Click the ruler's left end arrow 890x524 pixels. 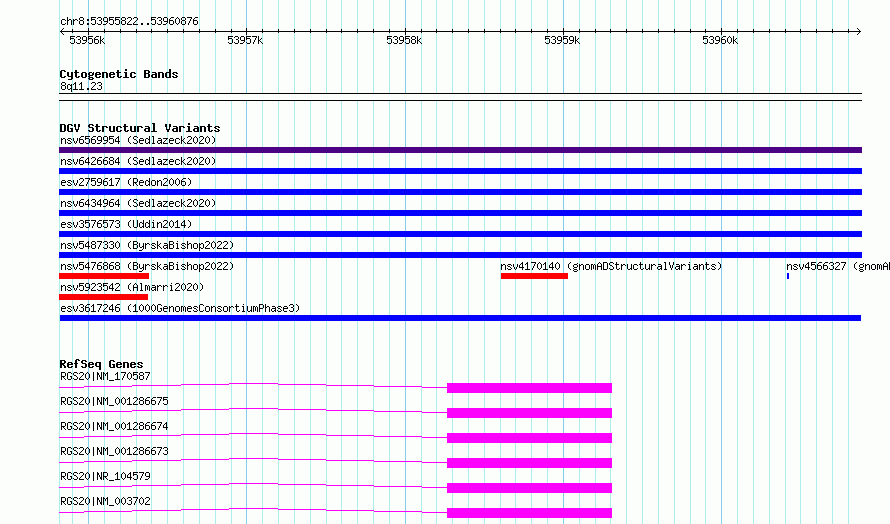click(62, 31)
